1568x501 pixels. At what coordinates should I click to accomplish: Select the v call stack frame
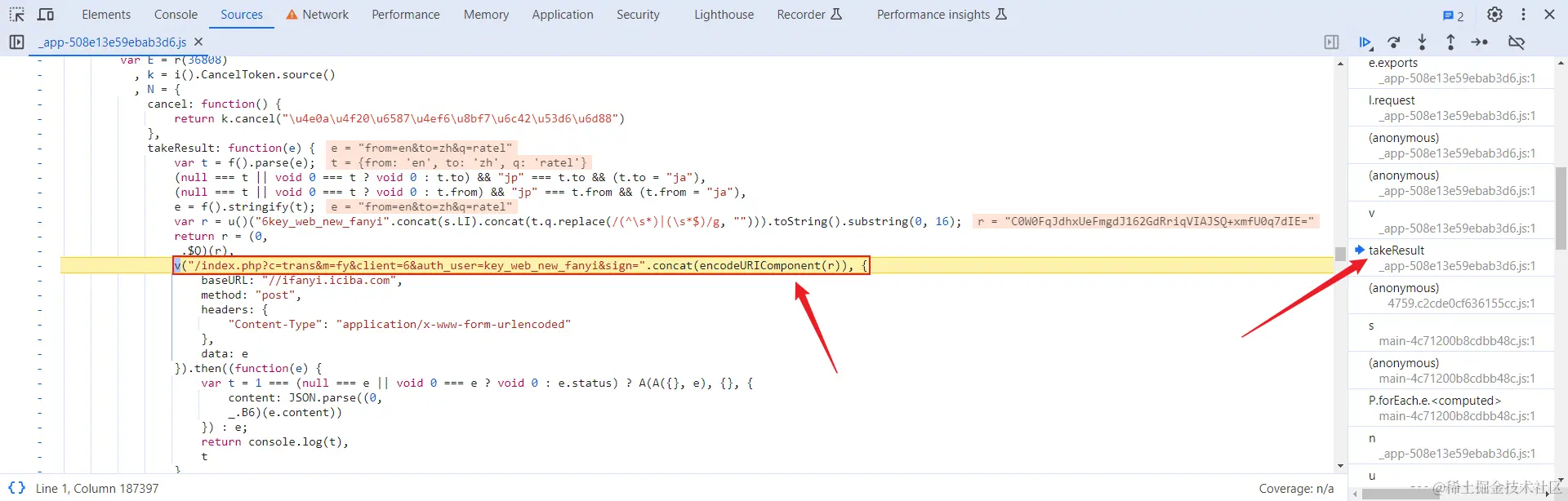click(1451, 220)
